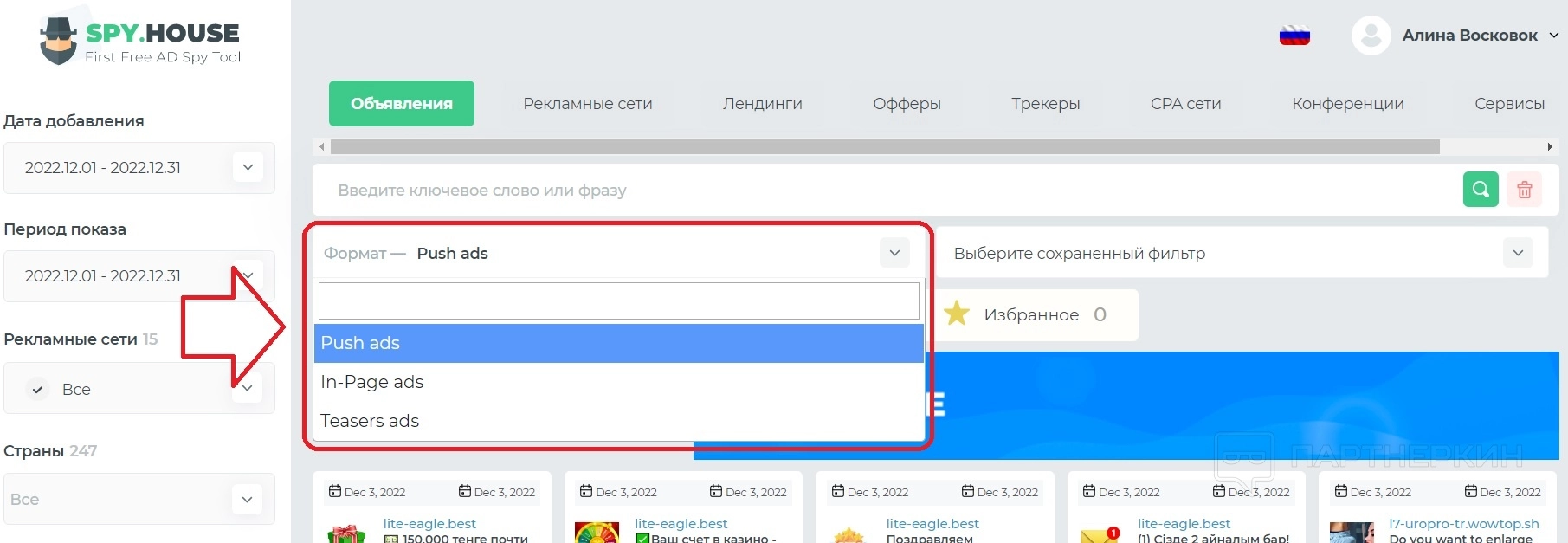The width and height of the screenshot is (1568, 543).
Task: Click the gift thumbnail in first ad card
Action: pos(346,533)
